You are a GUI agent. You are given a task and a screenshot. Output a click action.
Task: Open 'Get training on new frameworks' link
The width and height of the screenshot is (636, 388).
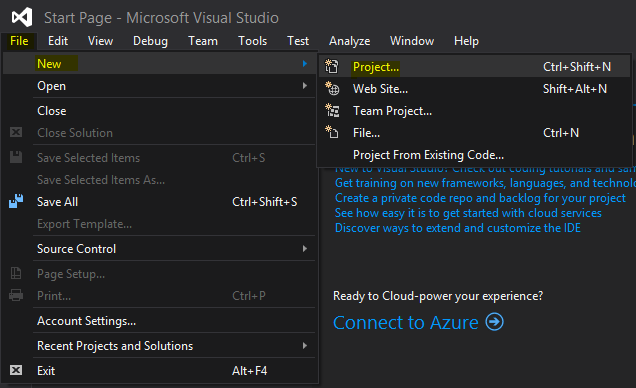(x=485, y=183)
